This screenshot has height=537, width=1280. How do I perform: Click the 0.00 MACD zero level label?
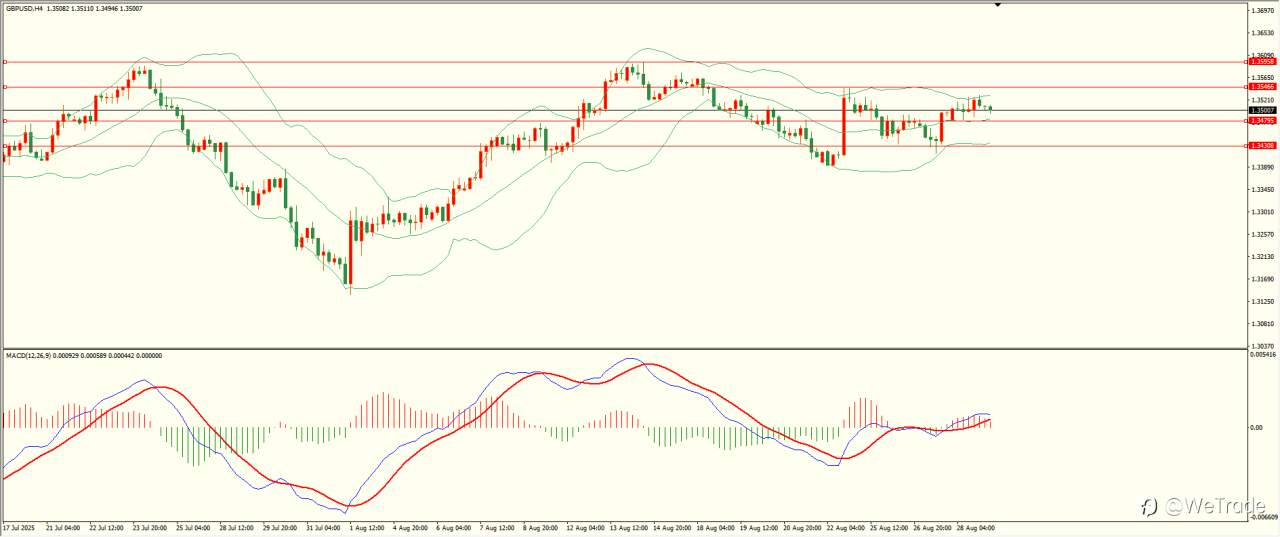[1257, 427]
